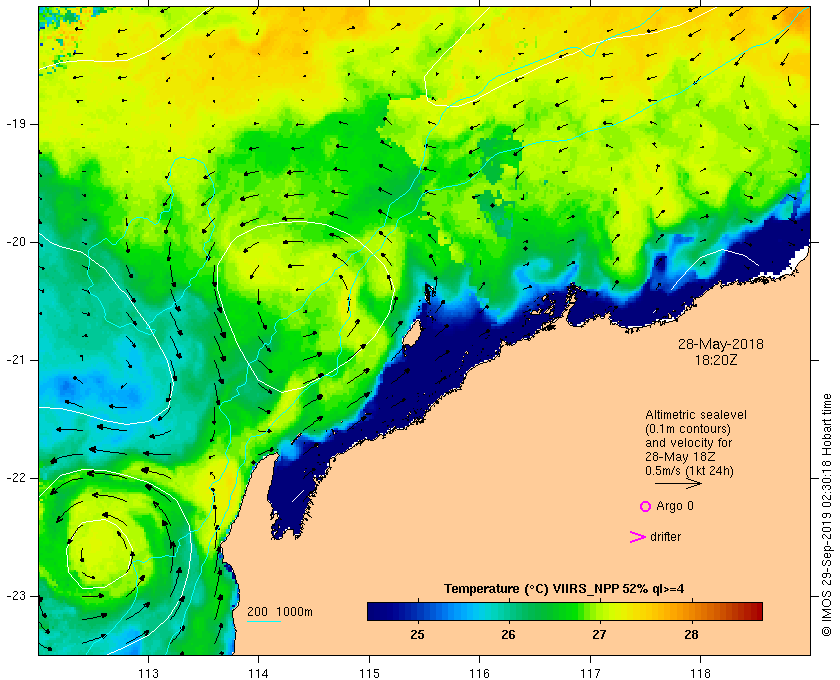Click the latitude axis label -20
Screen dimensions: 840x680
coord(15,242)
